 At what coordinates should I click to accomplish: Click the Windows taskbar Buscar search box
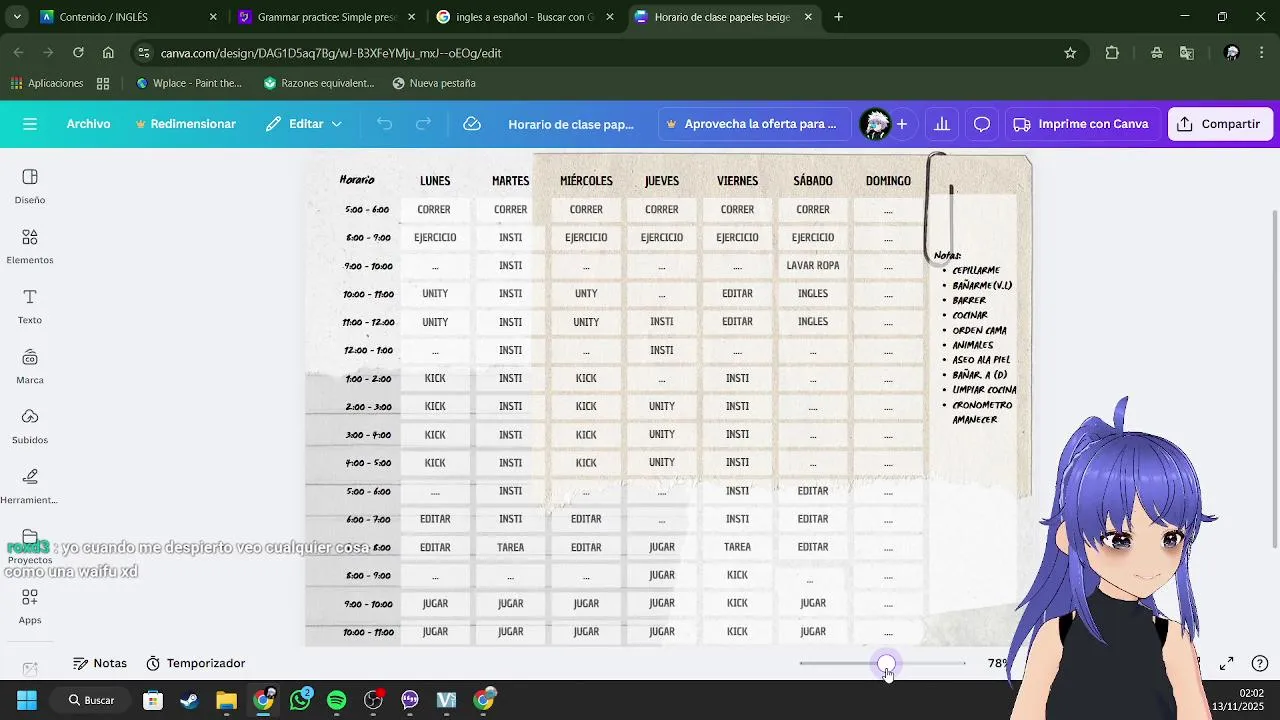pyautogui.click(x=91, y=700)
